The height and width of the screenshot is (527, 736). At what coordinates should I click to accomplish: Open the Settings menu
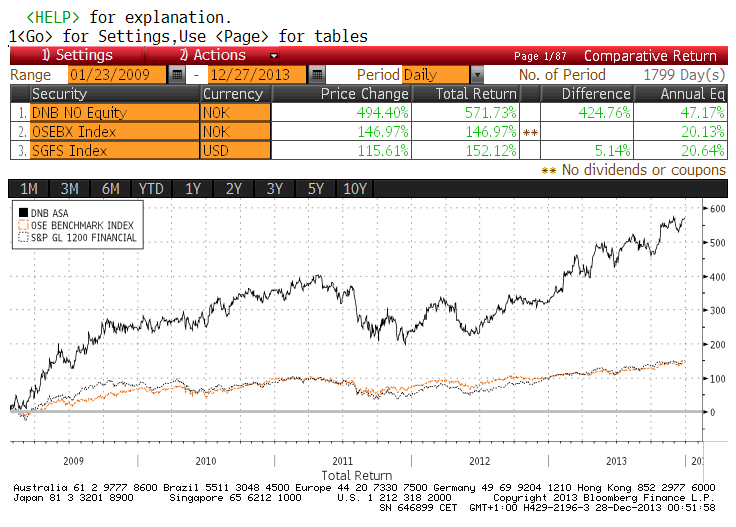77,55
